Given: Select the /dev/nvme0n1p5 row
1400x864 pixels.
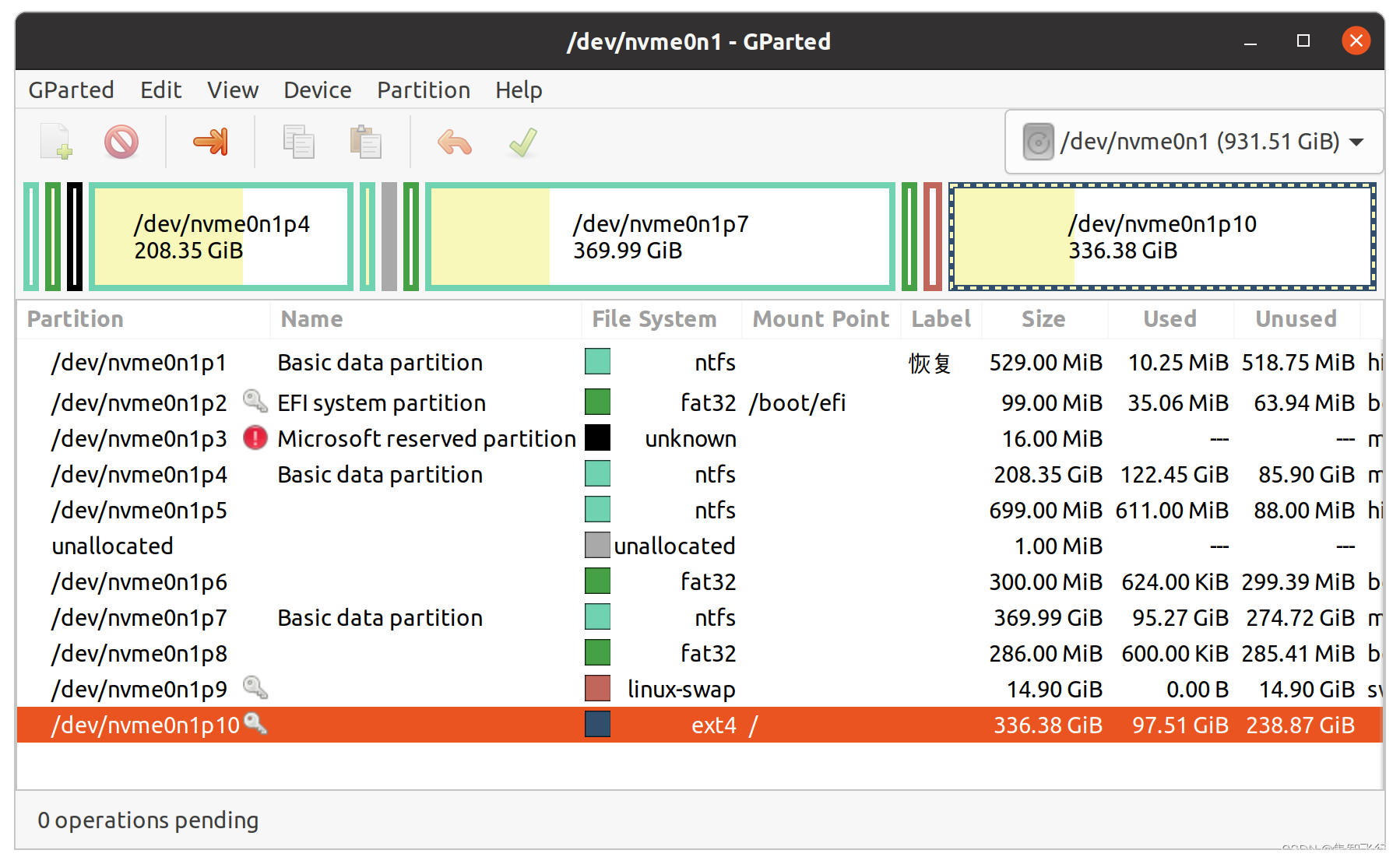Looking at the screenshot, I should 699,510.
